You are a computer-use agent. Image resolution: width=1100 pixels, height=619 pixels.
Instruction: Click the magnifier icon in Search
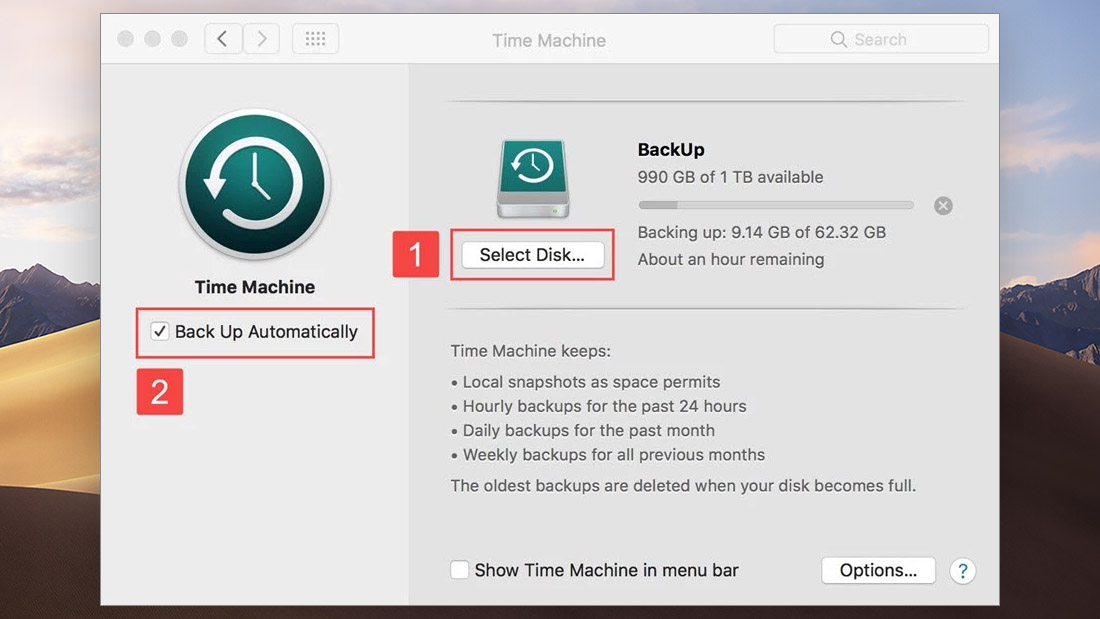(x=838, y=39)
